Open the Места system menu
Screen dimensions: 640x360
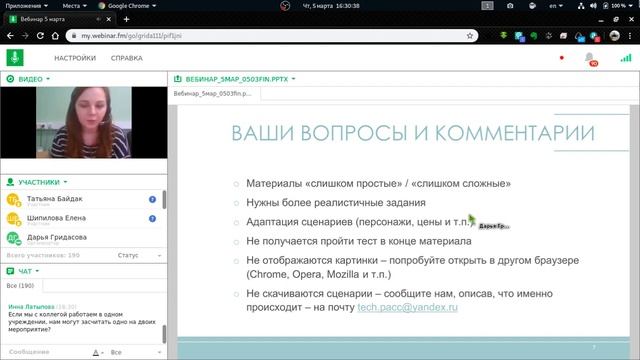click(74, 6)
